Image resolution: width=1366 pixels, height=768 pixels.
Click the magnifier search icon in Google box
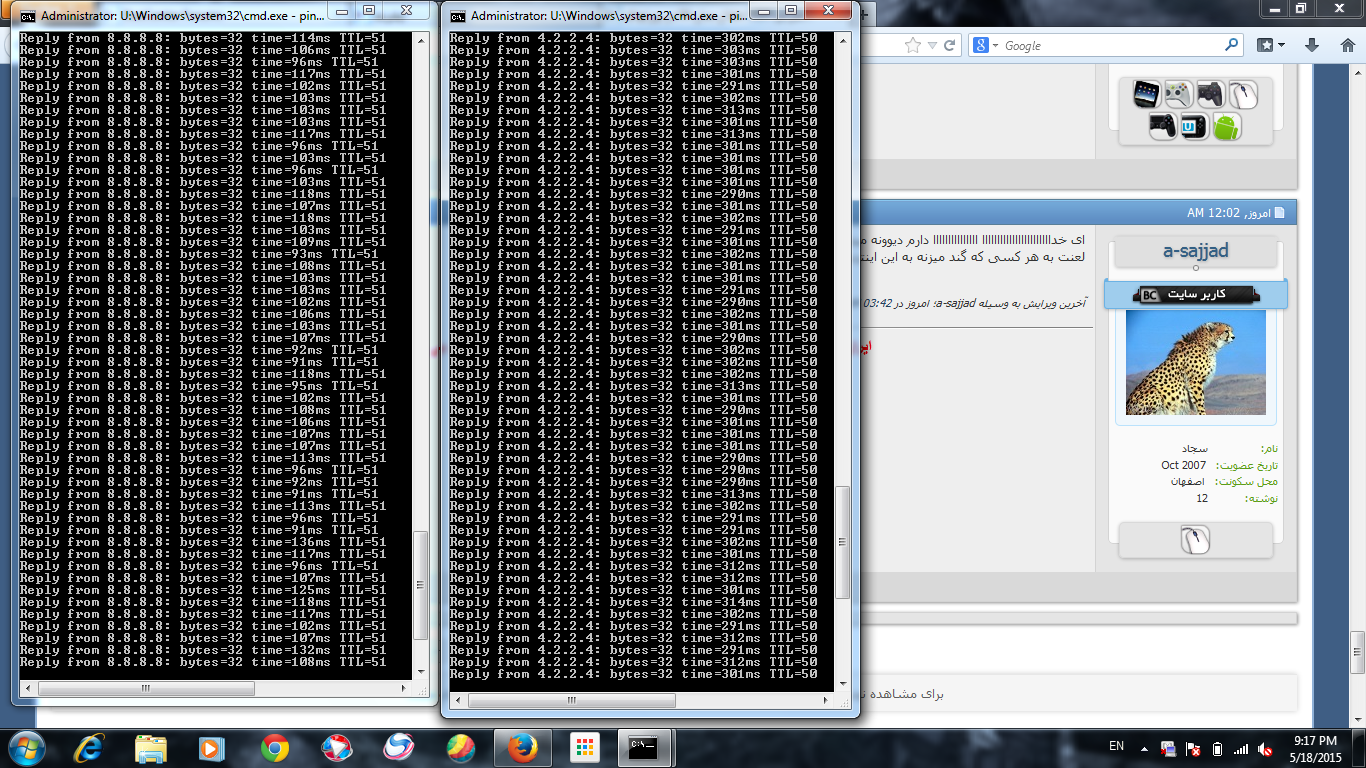1231,45
